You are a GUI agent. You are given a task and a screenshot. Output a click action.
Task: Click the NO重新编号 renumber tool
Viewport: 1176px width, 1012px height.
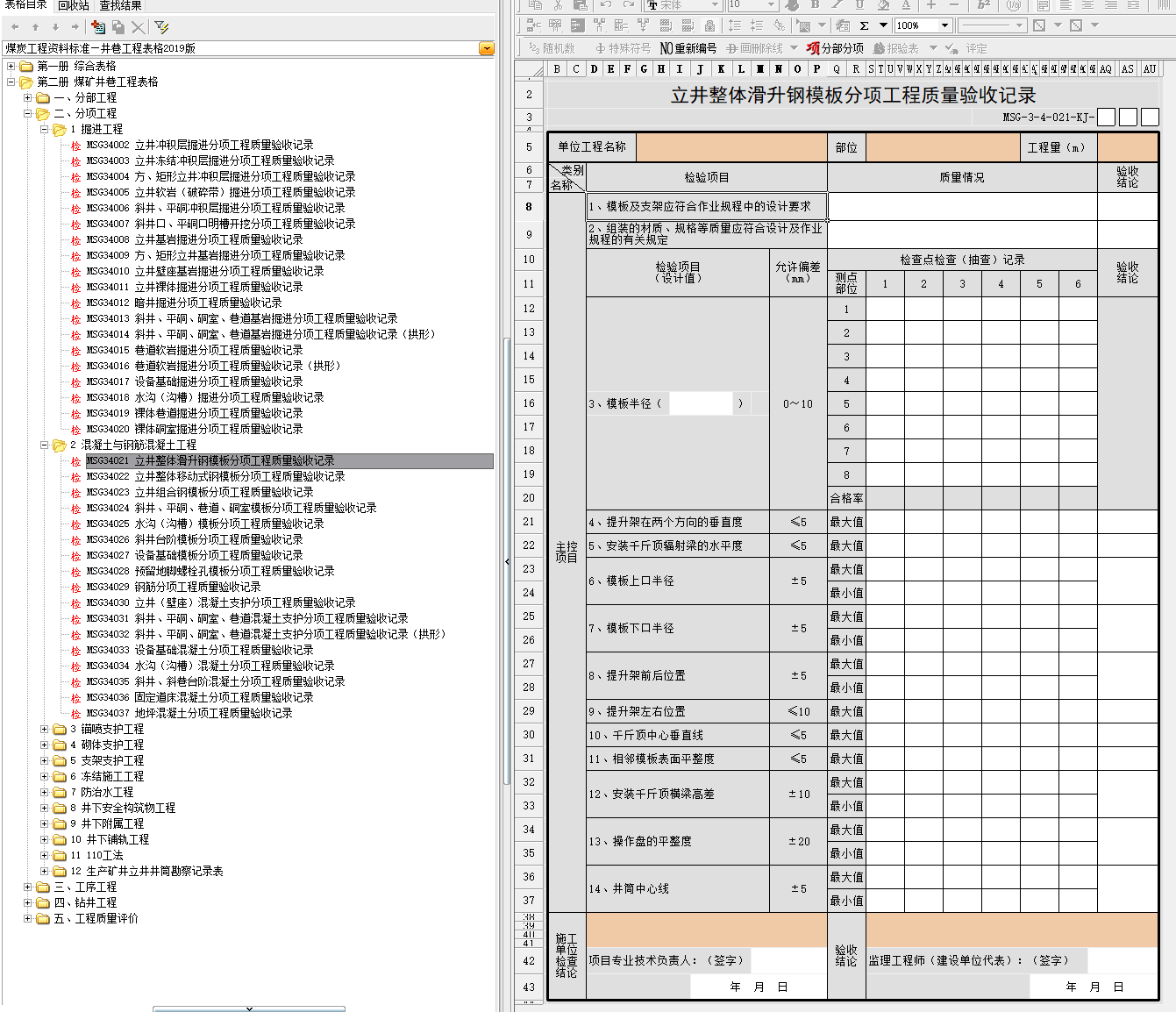pos(688,48)
